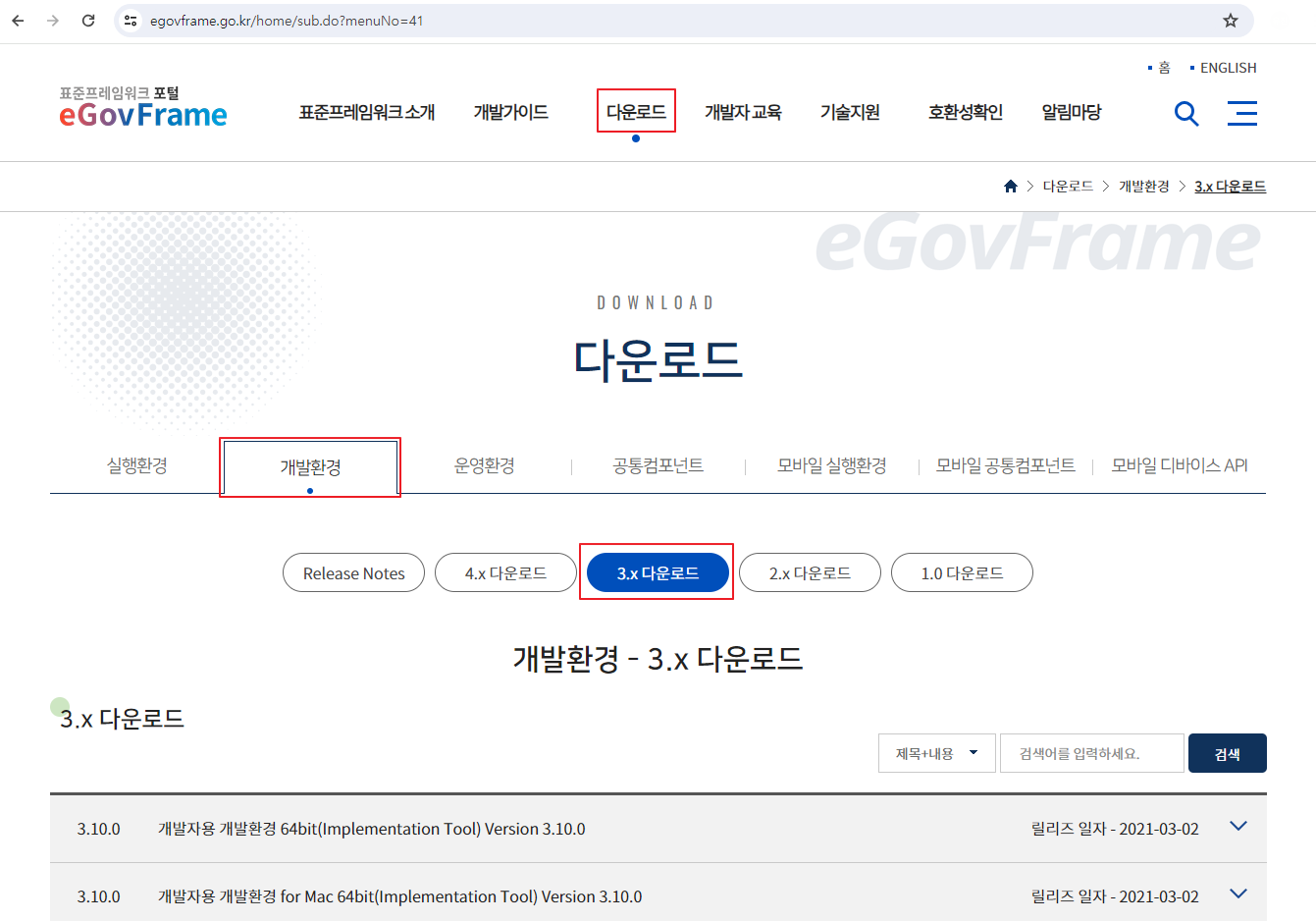The width and height of the screenshot is (1316, 921).
Task: Click the home icon in breadcrumb
Action: [1011, 186]
